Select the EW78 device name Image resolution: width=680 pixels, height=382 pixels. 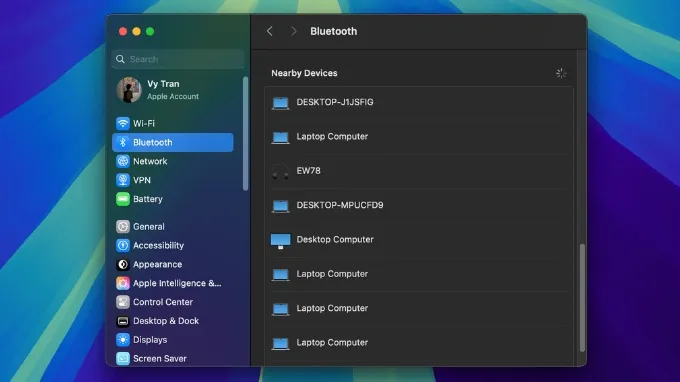coord(308,171)
